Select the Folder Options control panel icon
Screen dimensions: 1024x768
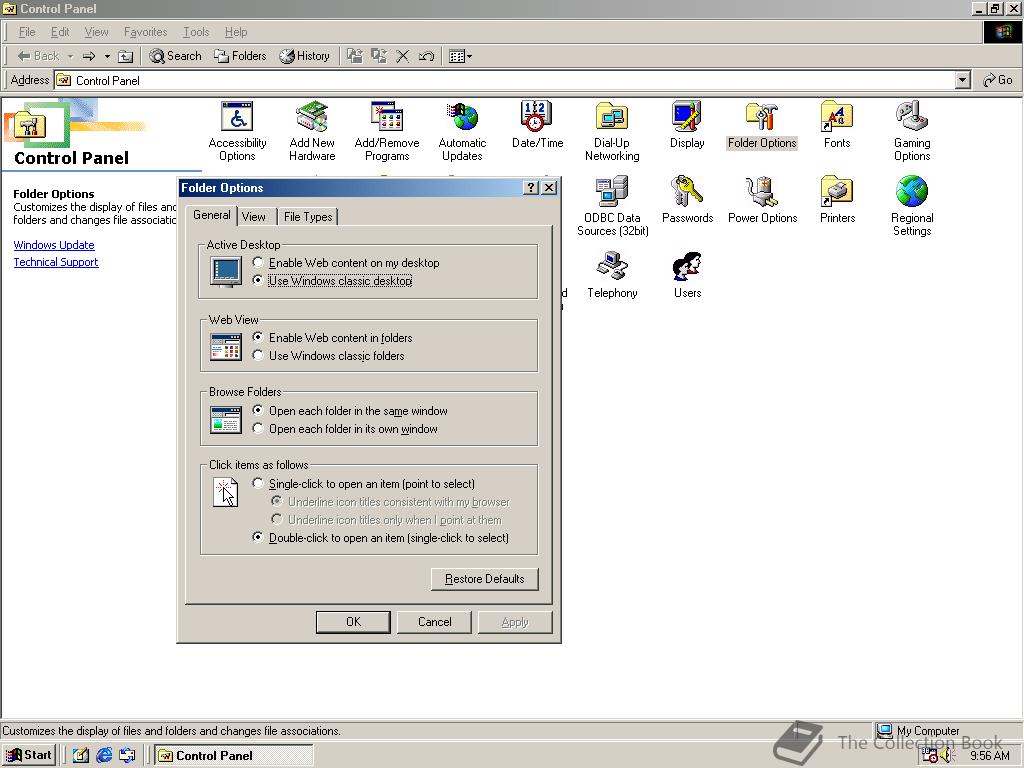click(x=762, y=125)
